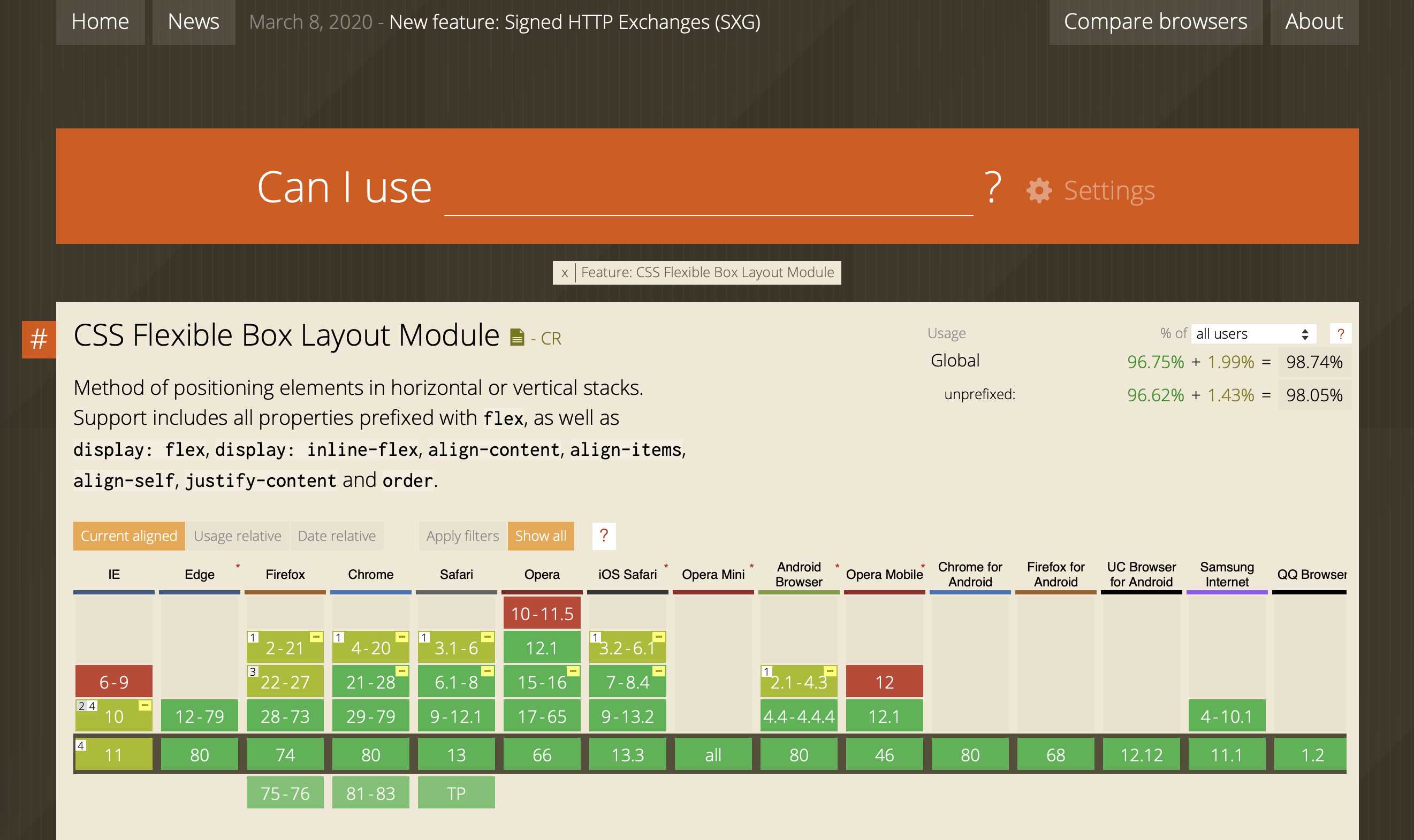1414x840 pixels.
Task: Toggle Show all browsers
Action: coord(541,536)
